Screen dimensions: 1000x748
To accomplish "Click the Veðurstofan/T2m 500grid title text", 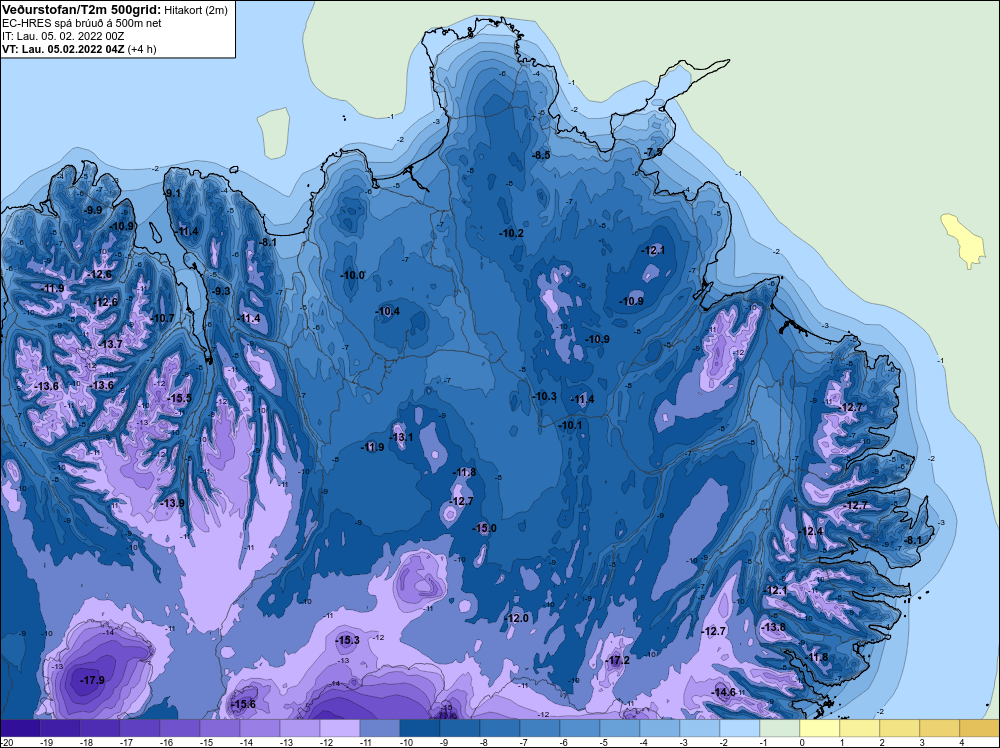I will (x=82, y=9).
